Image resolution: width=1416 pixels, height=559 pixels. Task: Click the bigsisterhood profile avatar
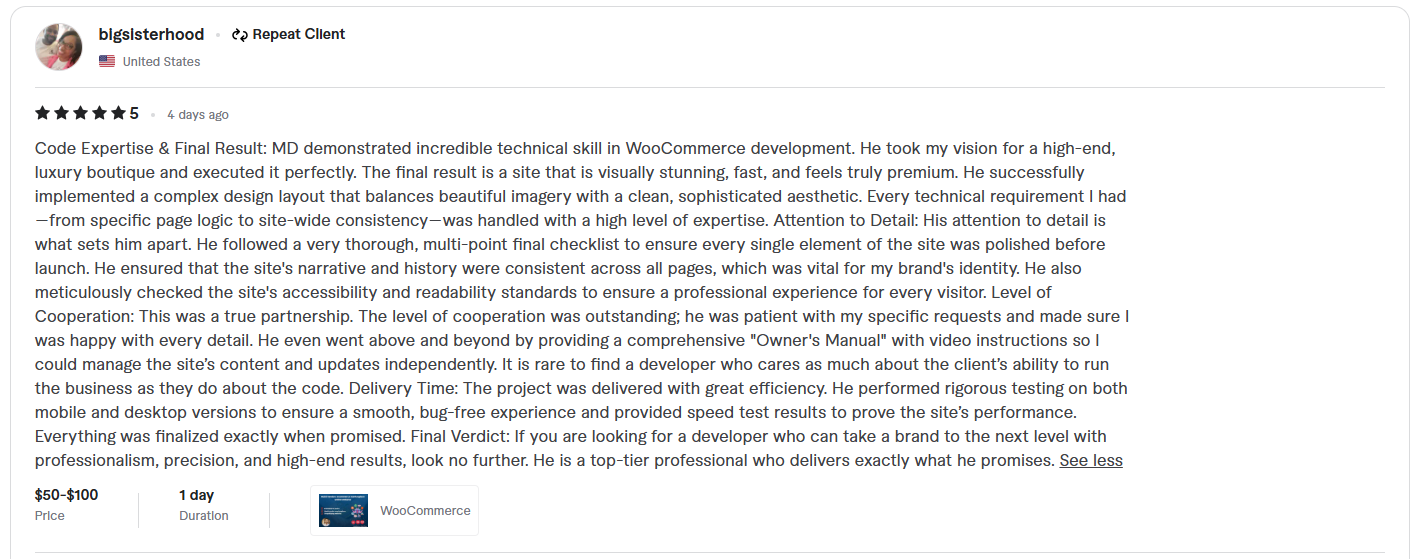pyautogui.click(x=59, y=47)
